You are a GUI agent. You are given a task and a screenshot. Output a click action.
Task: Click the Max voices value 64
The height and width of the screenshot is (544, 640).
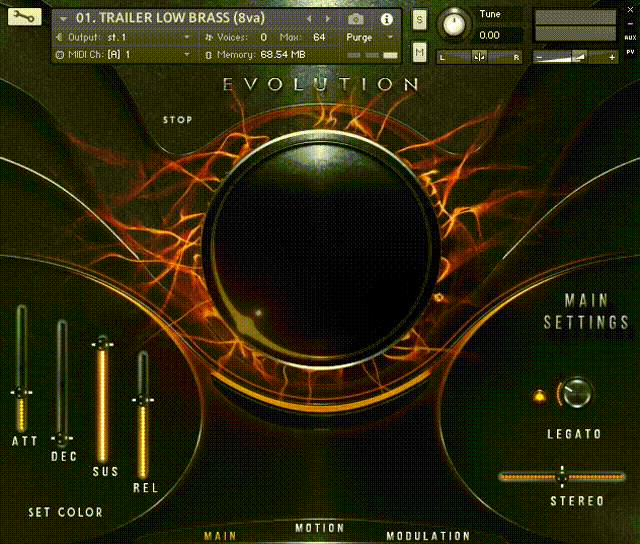(x=319, y=37)
